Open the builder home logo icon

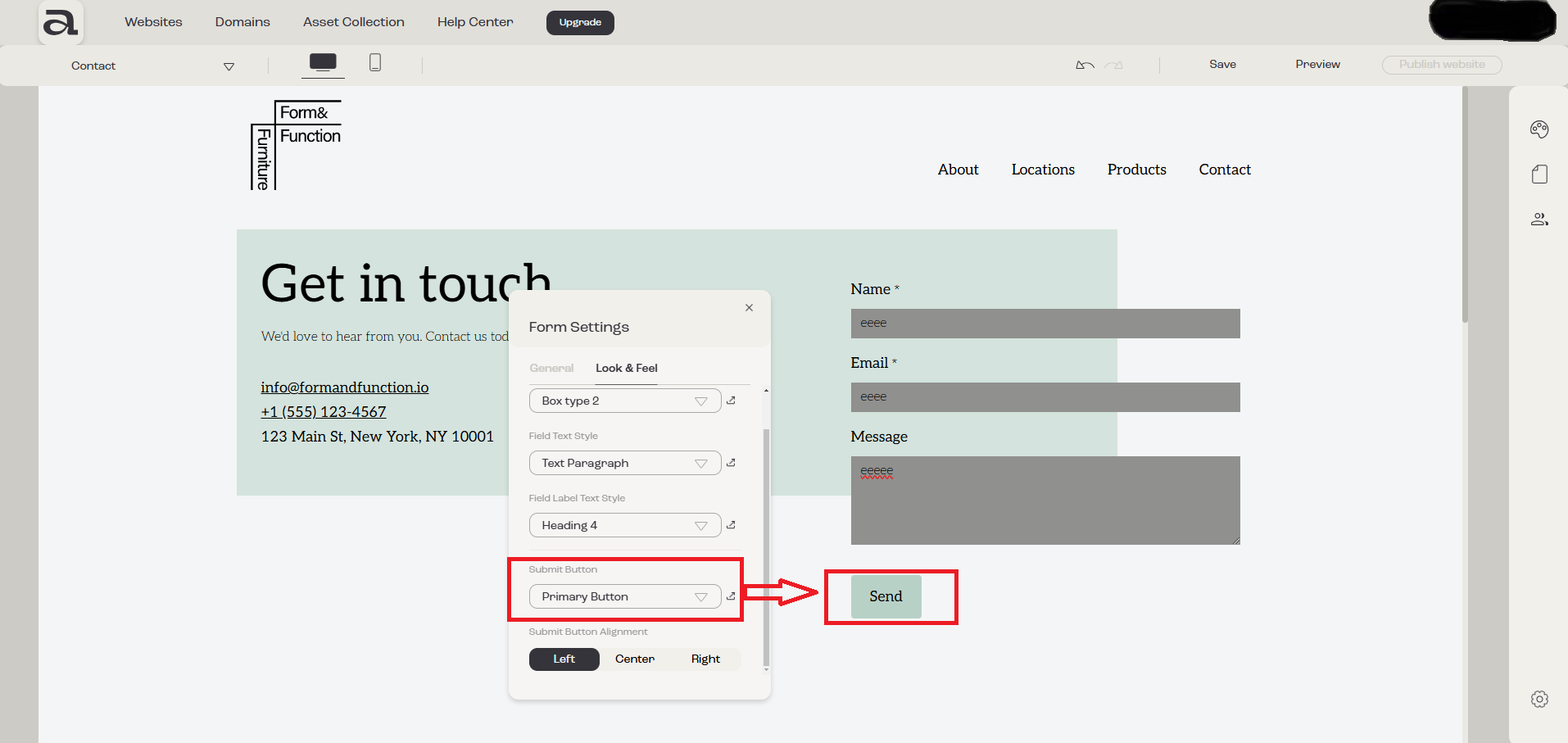tap(61, 23)
